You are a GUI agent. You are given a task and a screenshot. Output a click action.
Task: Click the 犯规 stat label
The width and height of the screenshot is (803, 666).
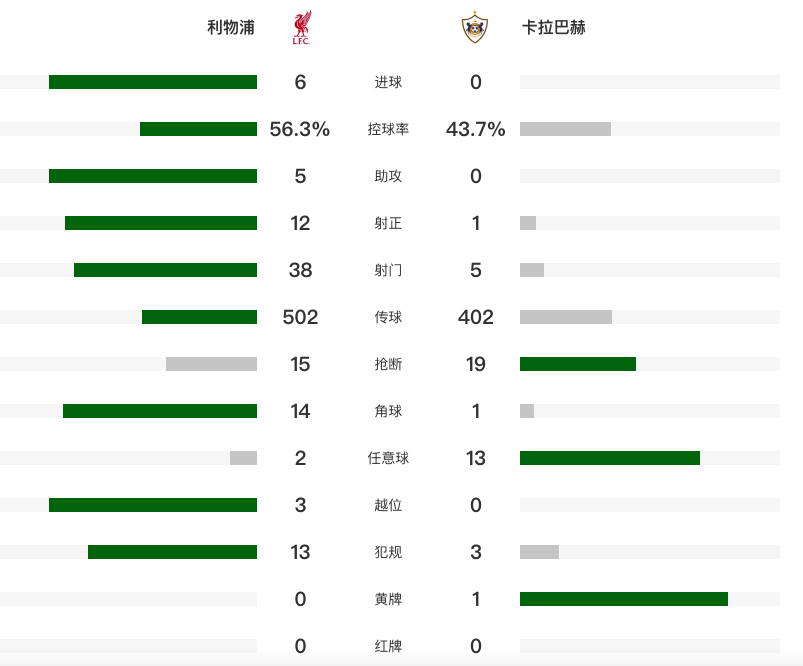click(x=388, y=552)
